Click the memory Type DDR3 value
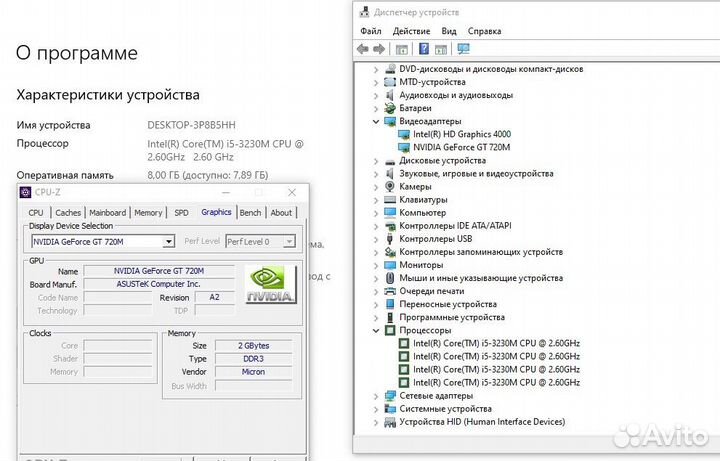The width and height of the screenshot is (720, 461). (x=253, y=359)
